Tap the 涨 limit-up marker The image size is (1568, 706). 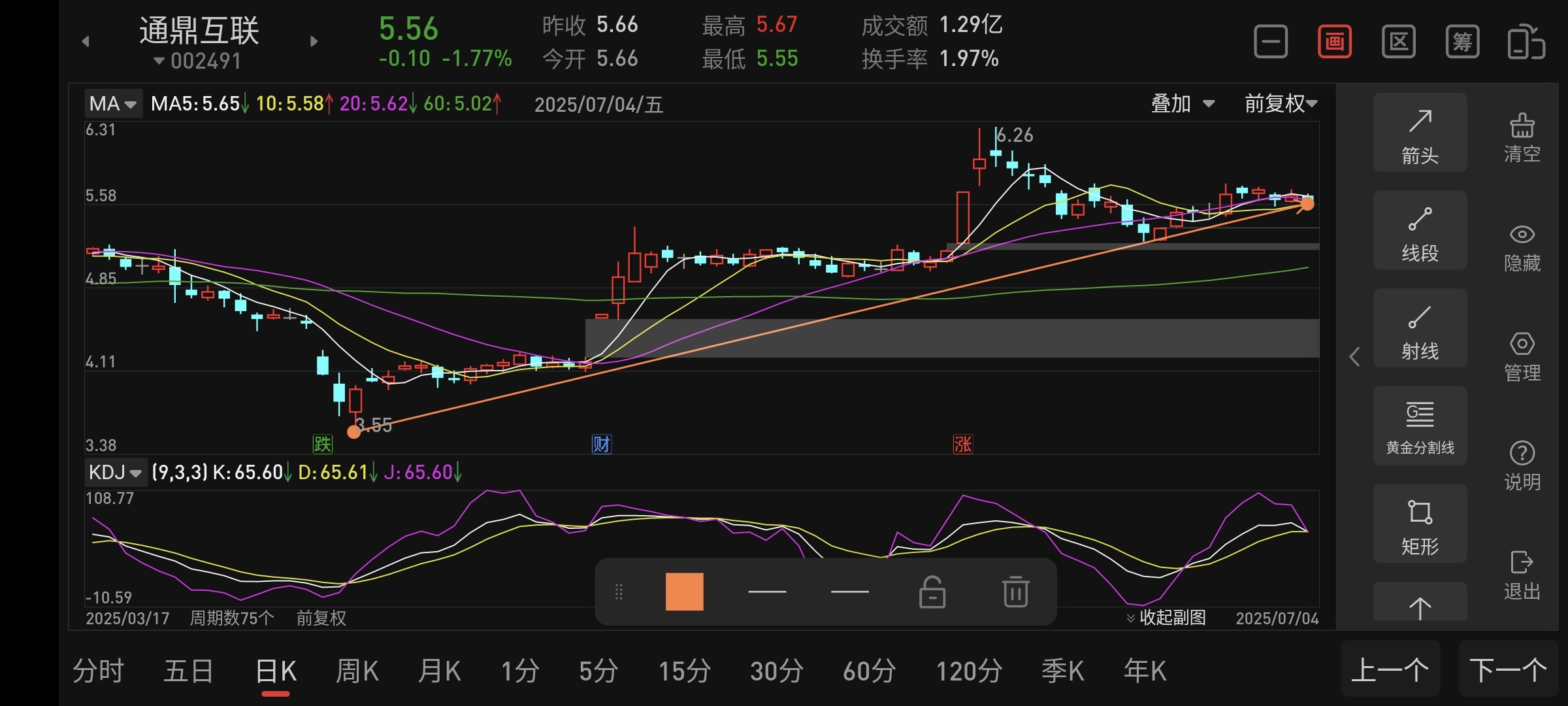[x=962, y=445]
